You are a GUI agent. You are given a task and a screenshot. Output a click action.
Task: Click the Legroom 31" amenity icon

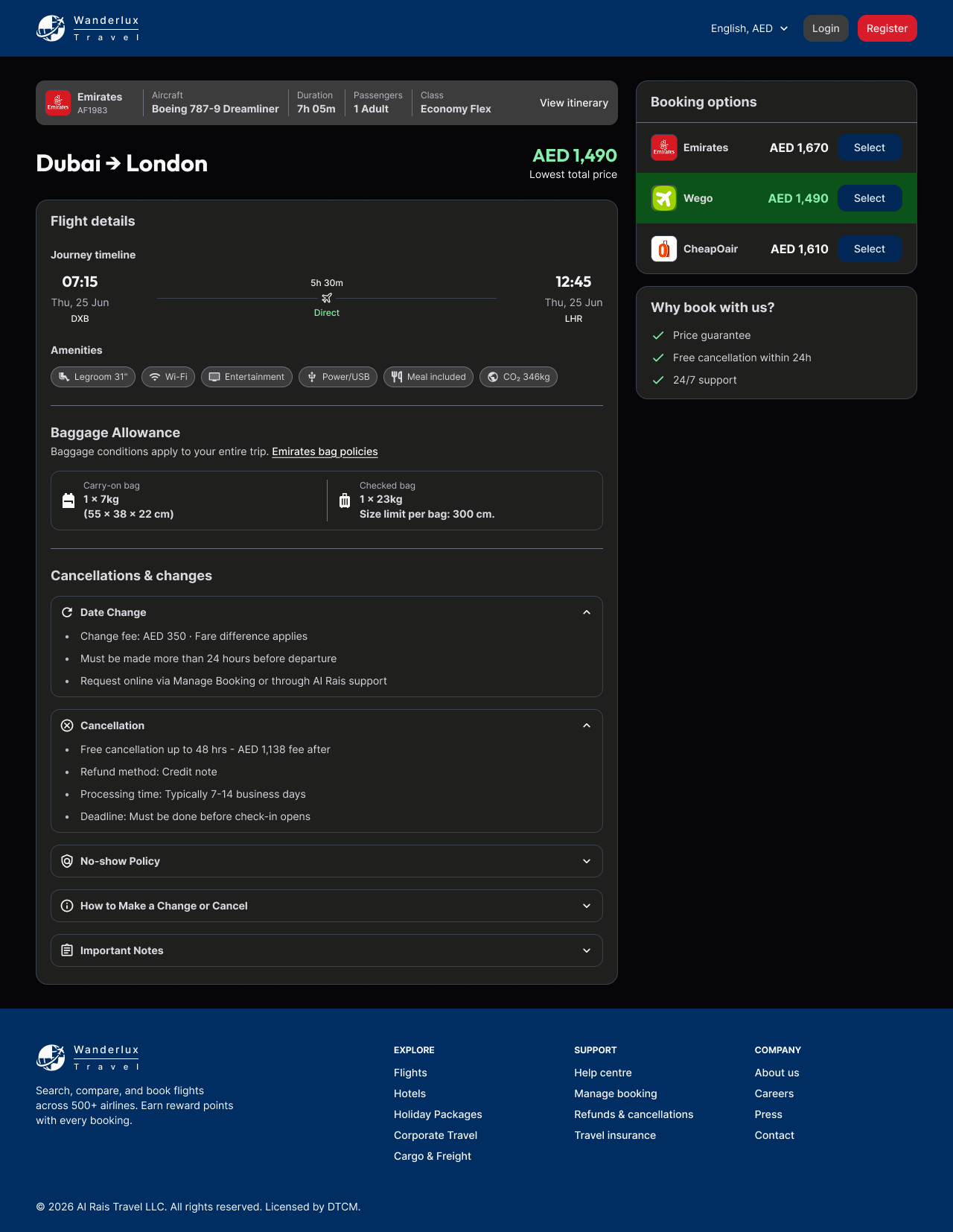pyautogui.click(x=64, y=377)
